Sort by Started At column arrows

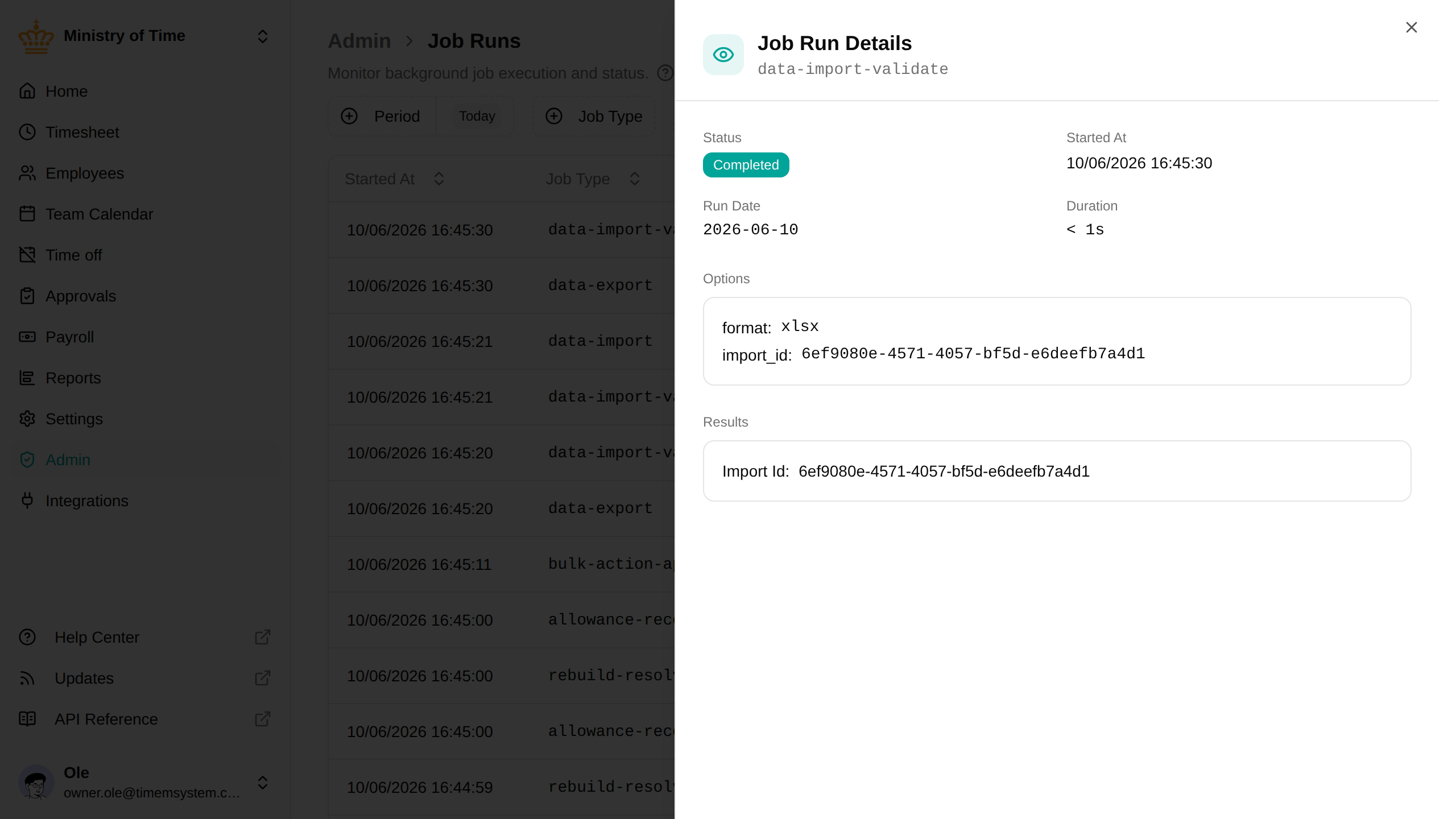[439, 179]
